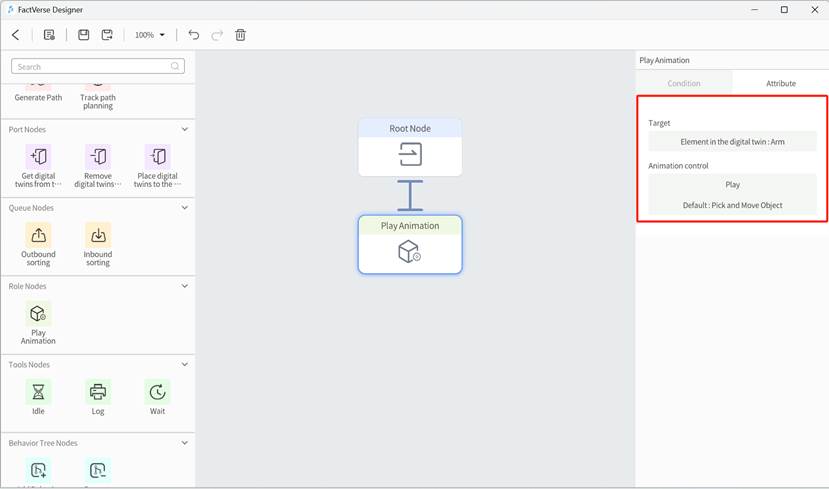Select the Outbound sorting node icon

click(x=38, y=235)
